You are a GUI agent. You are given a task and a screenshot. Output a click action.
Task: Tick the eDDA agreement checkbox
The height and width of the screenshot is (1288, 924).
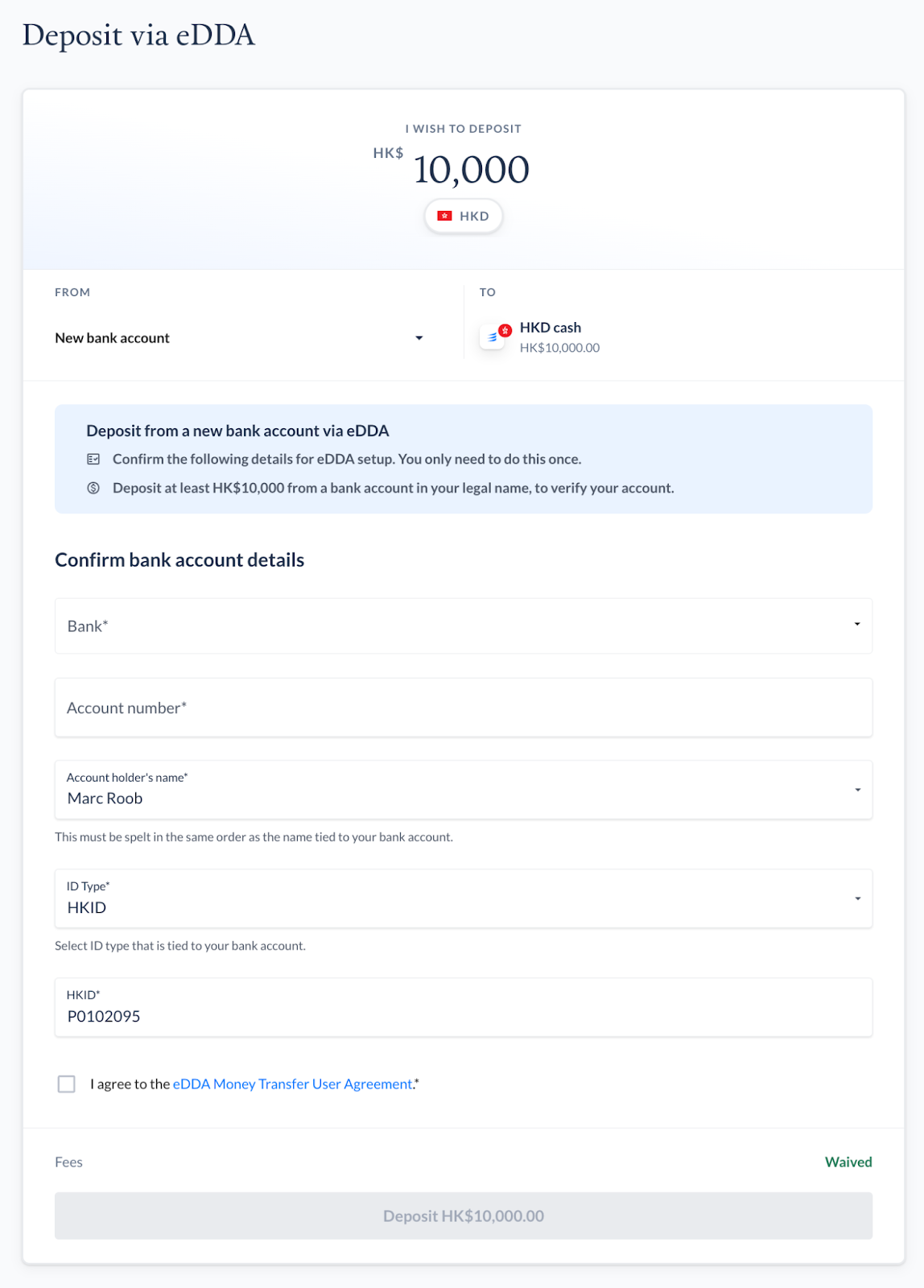[x=67, y=1084]
